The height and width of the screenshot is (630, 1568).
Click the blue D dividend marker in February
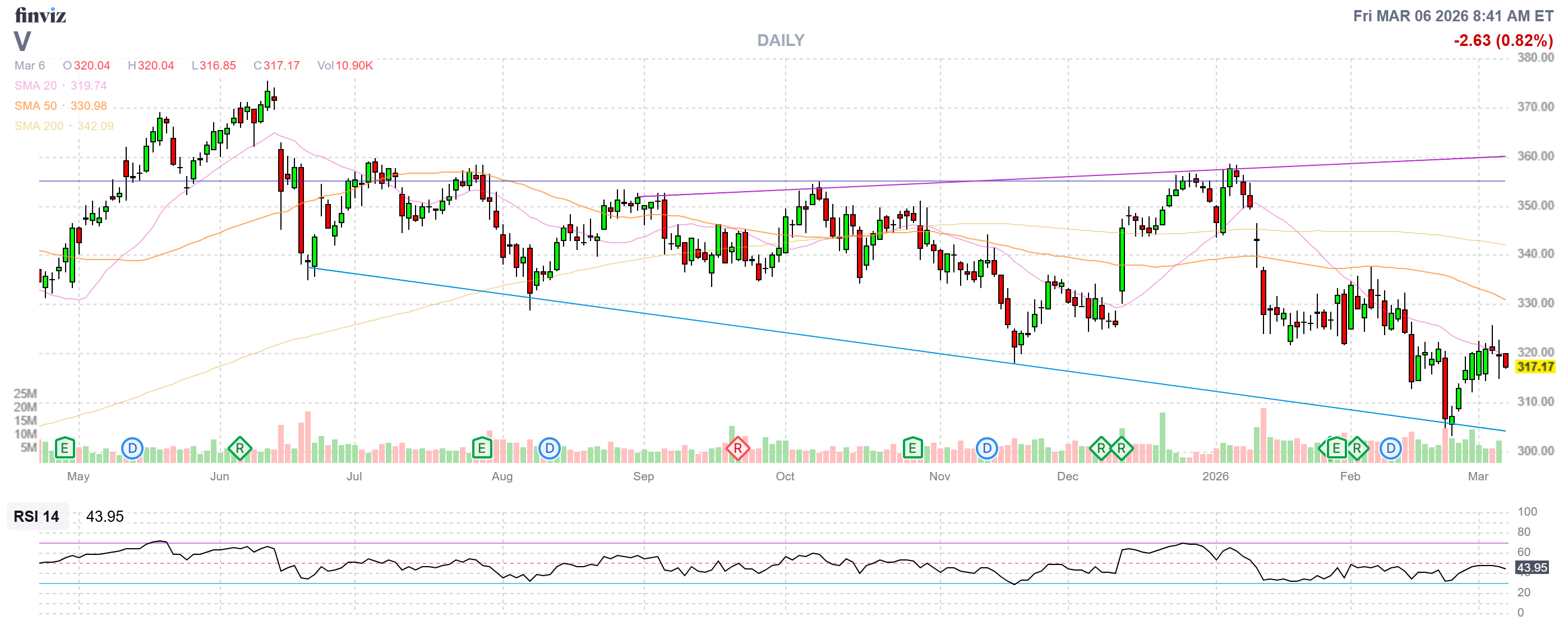(x=1390, y=449)
